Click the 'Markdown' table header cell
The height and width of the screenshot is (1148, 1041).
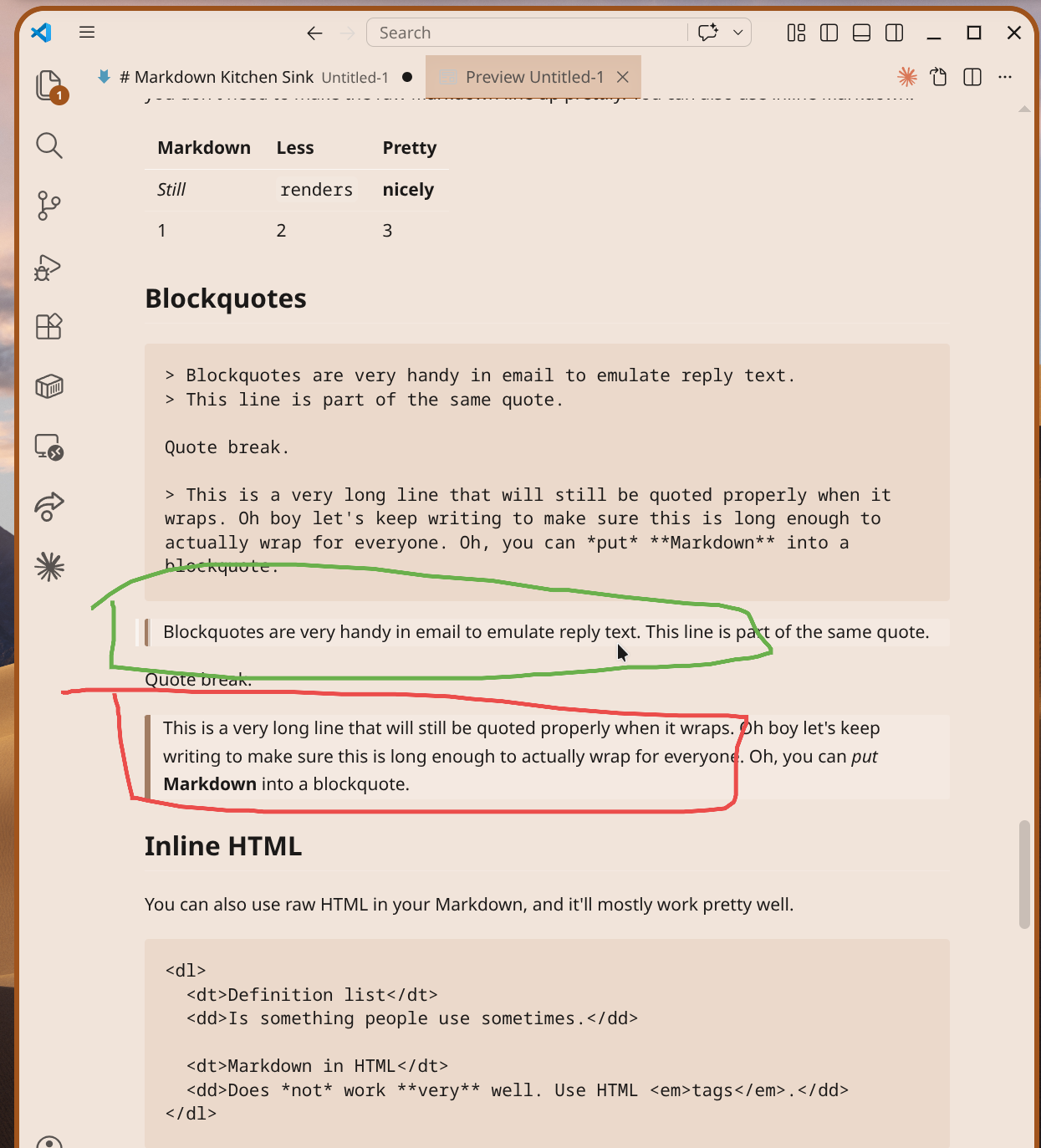204,148
